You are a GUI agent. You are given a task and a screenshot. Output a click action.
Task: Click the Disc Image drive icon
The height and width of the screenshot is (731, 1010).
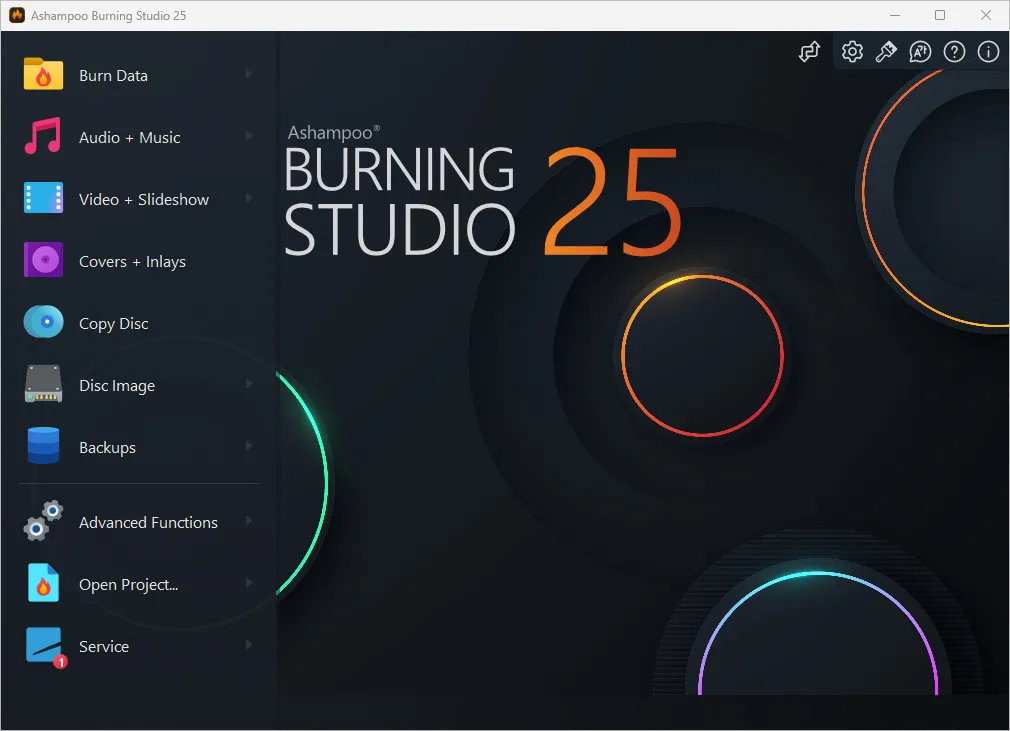coord(43,384)
